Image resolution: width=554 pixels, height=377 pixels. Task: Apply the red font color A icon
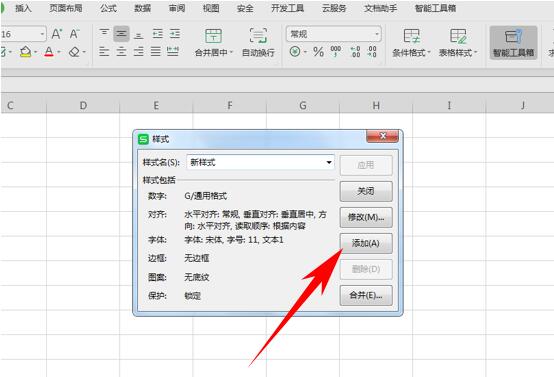tap(49, 52)
